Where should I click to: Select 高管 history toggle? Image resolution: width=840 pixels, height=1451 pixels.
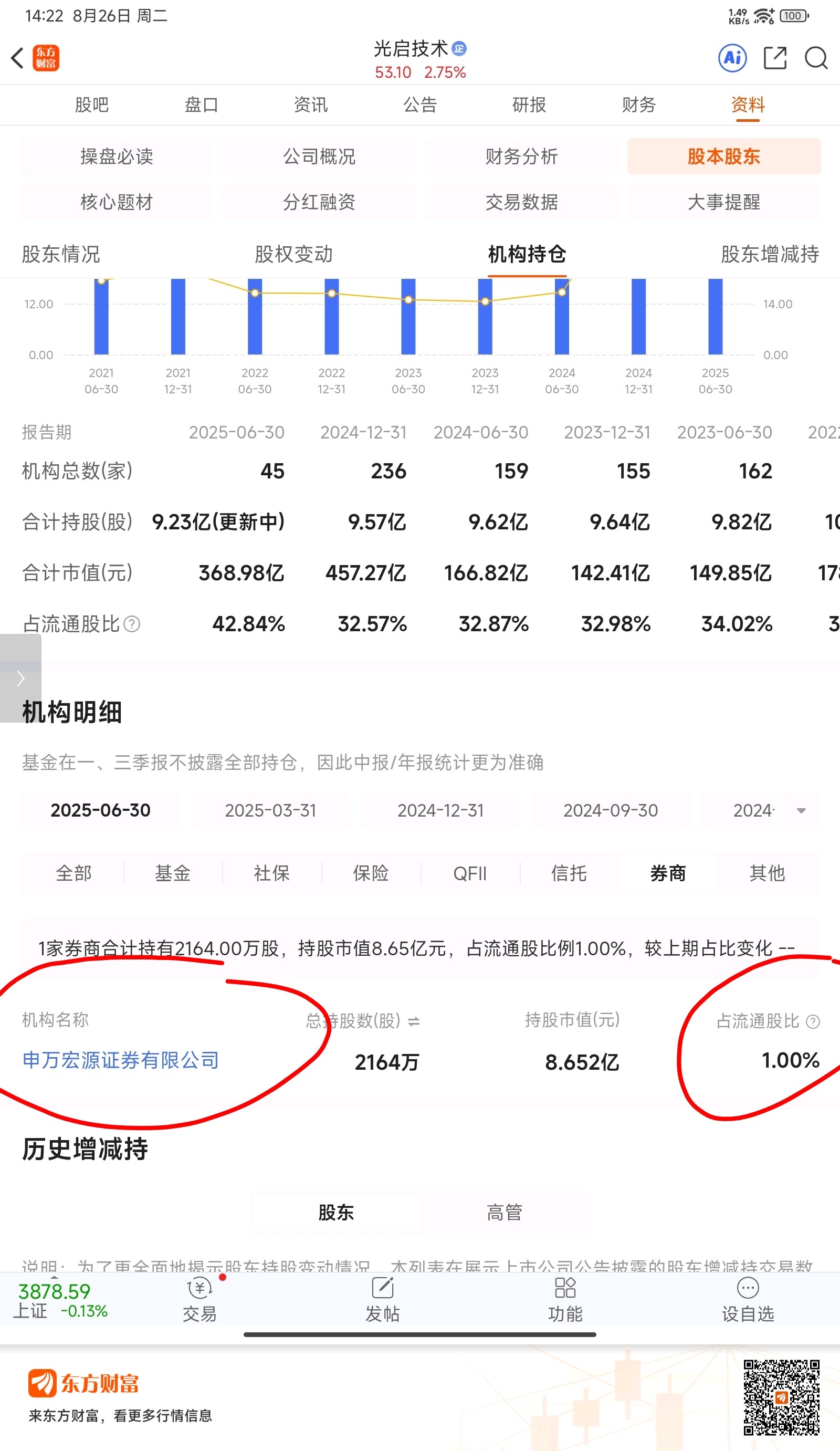[505, 1213]
